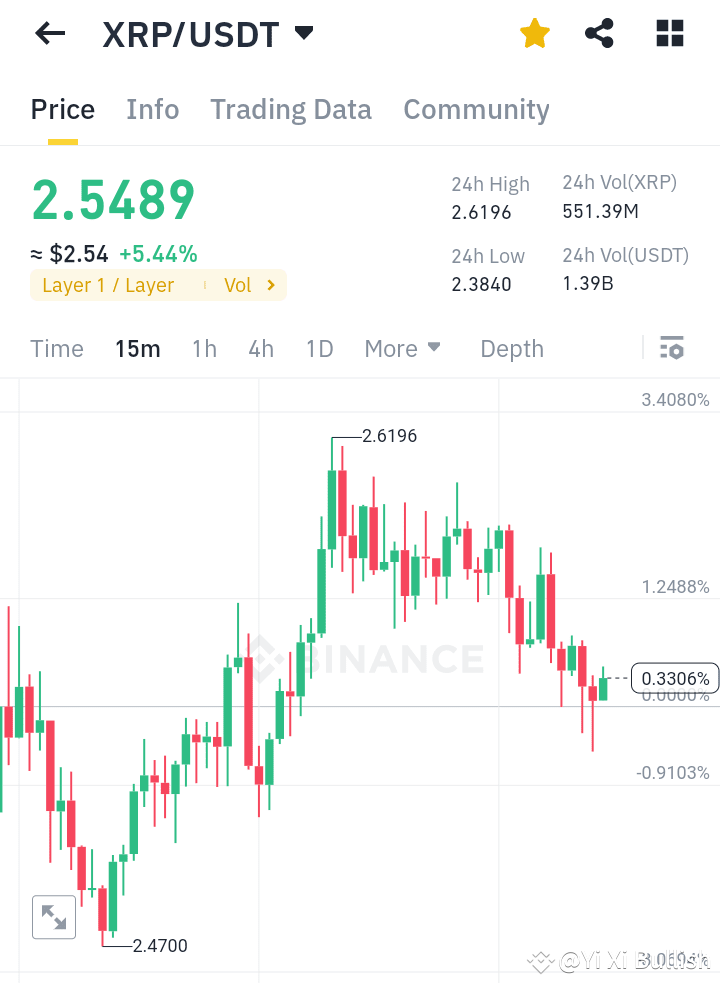Select the Info tab

click(152, 110)
